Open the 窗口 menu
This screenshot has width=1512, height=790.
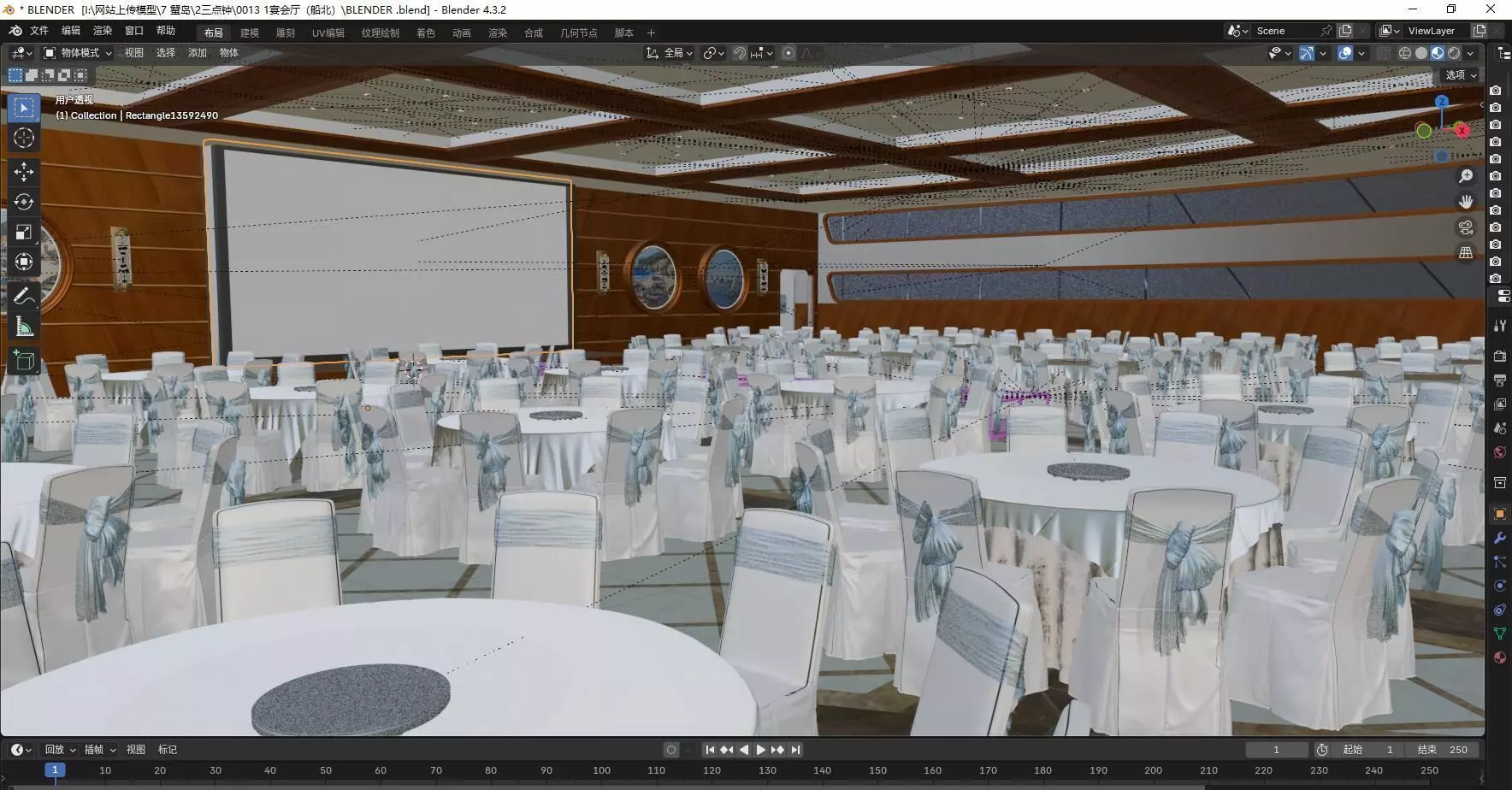click(x=134, y=31)
